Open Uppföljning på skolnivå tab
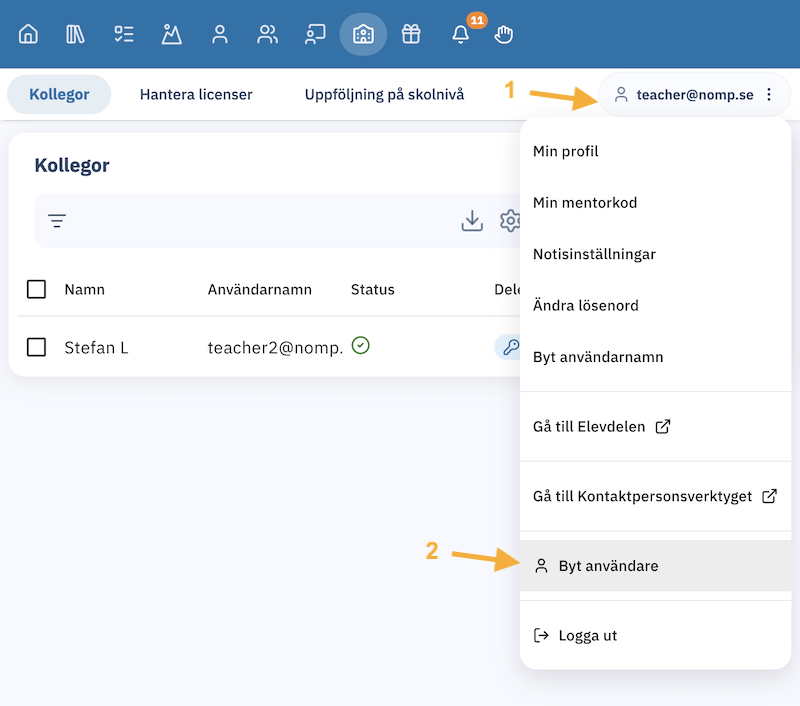800x706 pixels. point(384,95)
